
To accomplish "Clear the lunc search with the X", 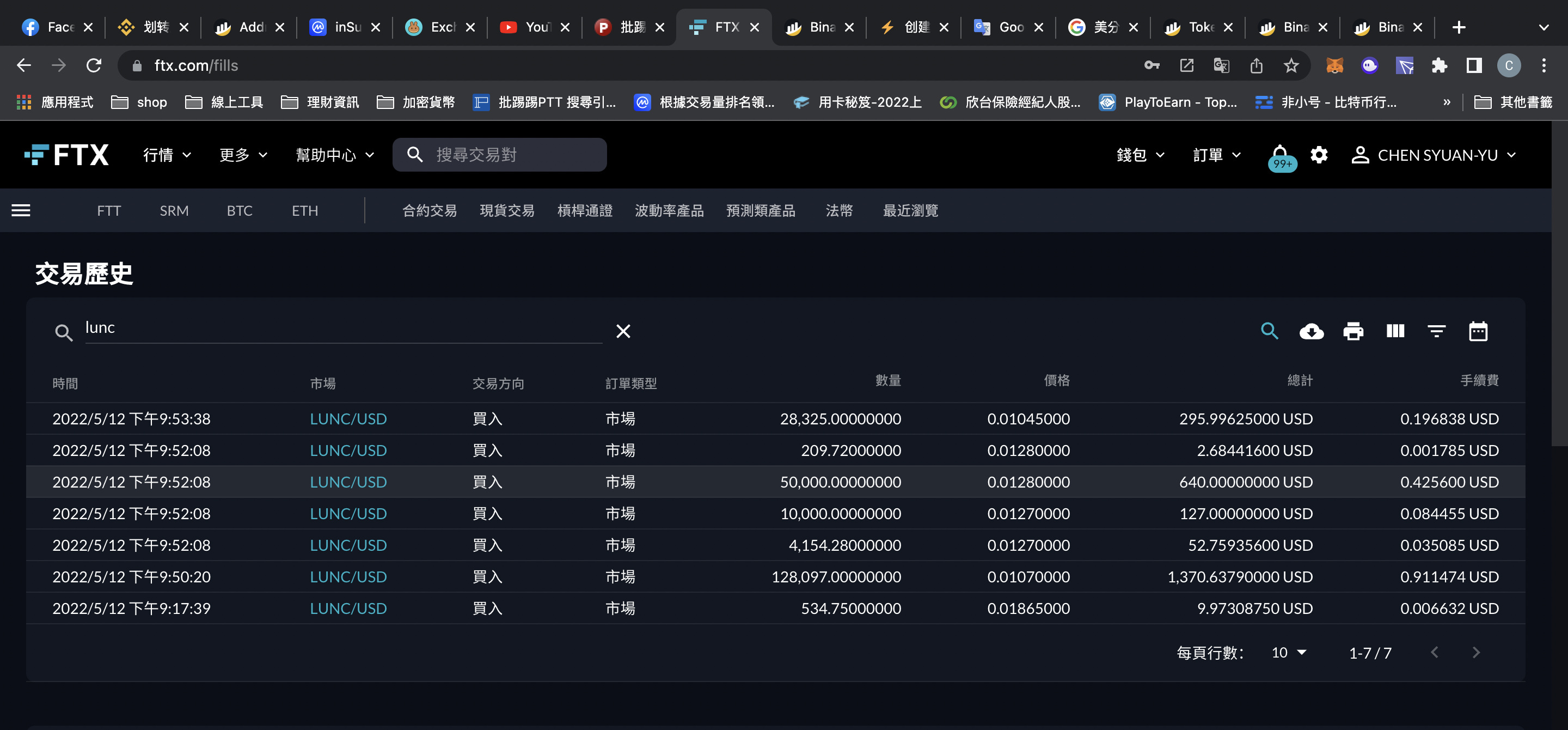I will coord(623,331).
